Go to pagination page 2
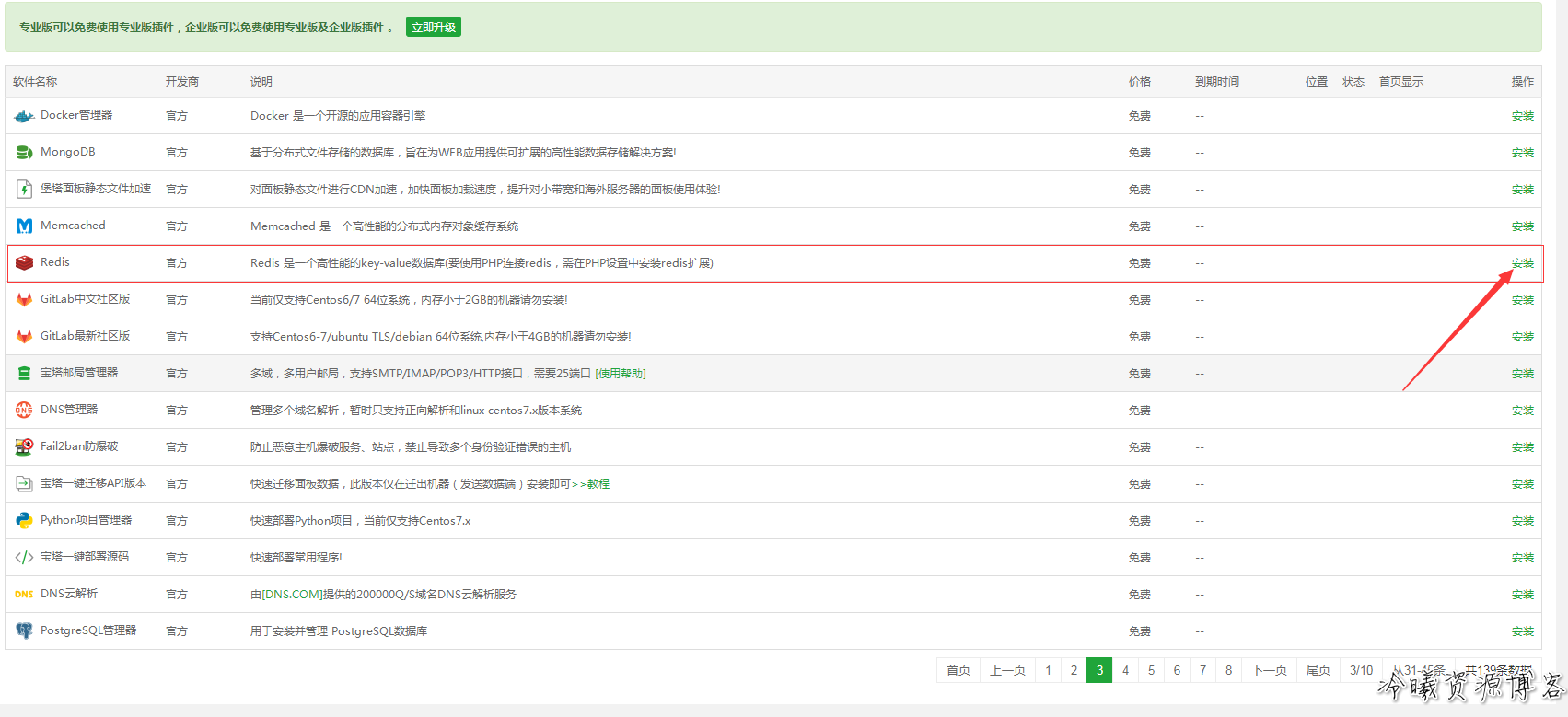 (x=1074, y=670)
